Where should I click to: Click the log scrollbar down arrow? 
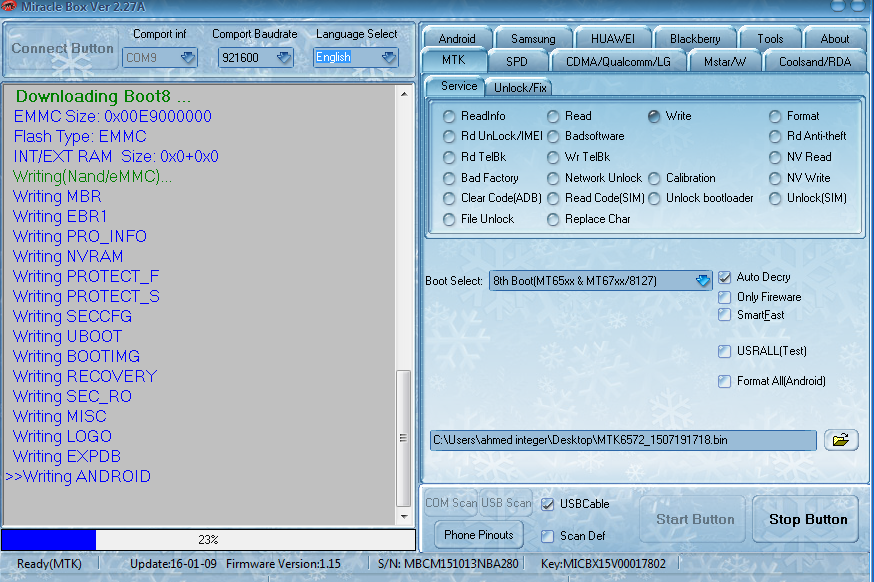point(404,517)
